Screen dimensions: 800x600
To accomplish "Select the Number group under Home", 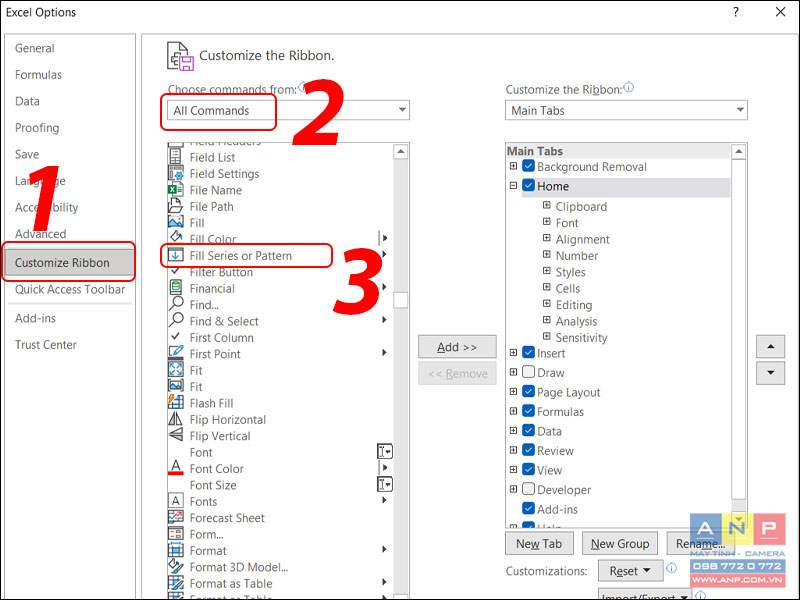I will coord(577,256).
